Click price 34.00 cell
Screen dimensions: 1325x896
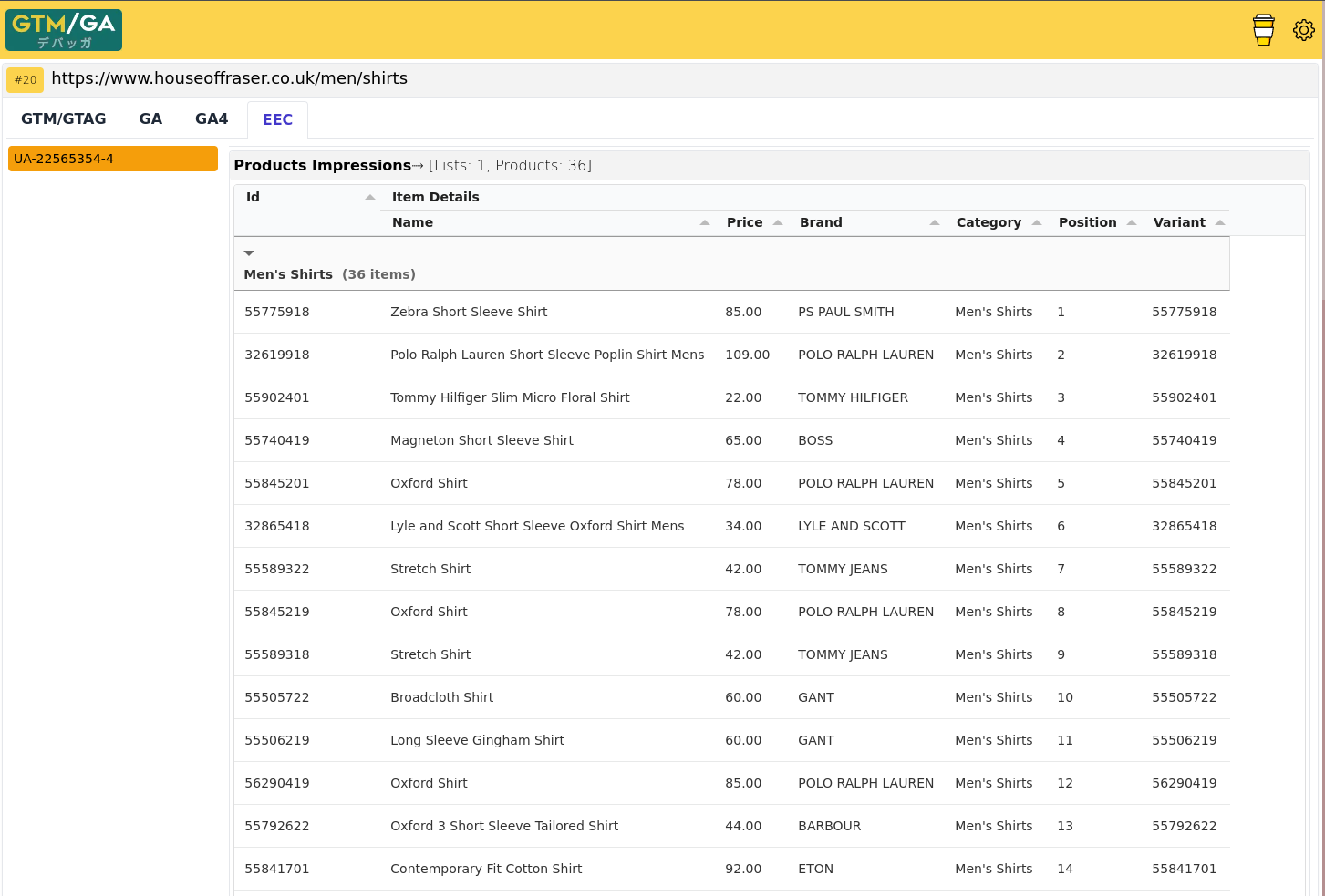[743, 526]
